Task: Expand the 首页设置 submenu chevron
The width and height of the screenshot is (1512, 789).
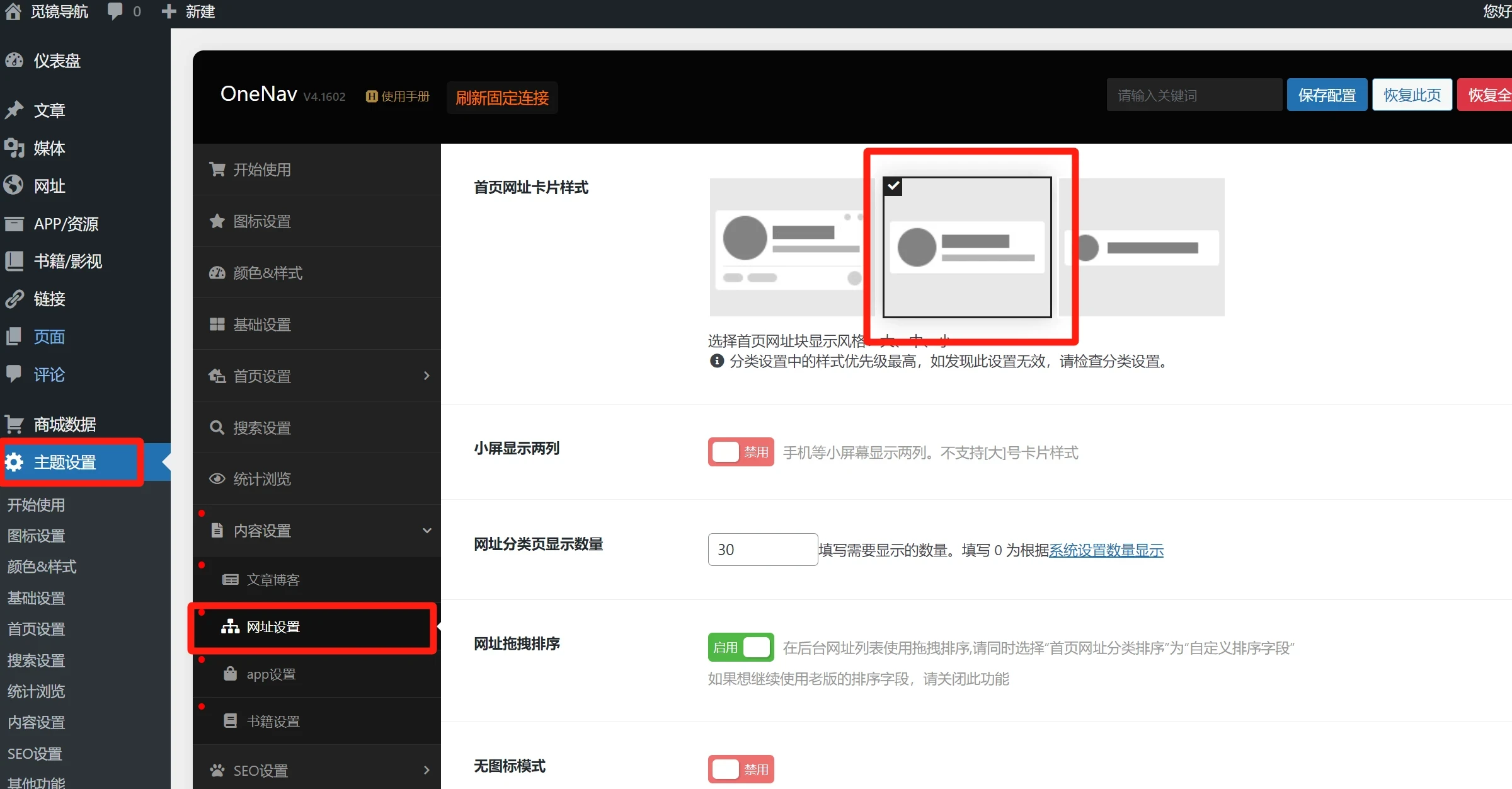Action: click(x=427, y=376)
